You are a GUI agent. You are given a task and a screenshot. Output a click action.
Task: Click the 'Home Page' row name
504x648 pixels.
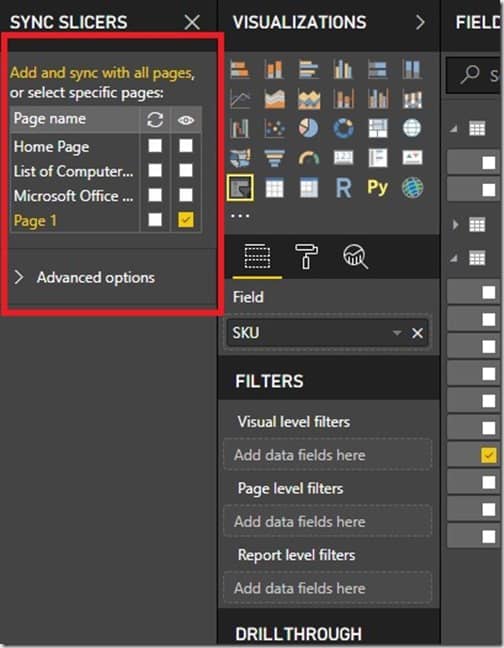[x=51, y=147]
